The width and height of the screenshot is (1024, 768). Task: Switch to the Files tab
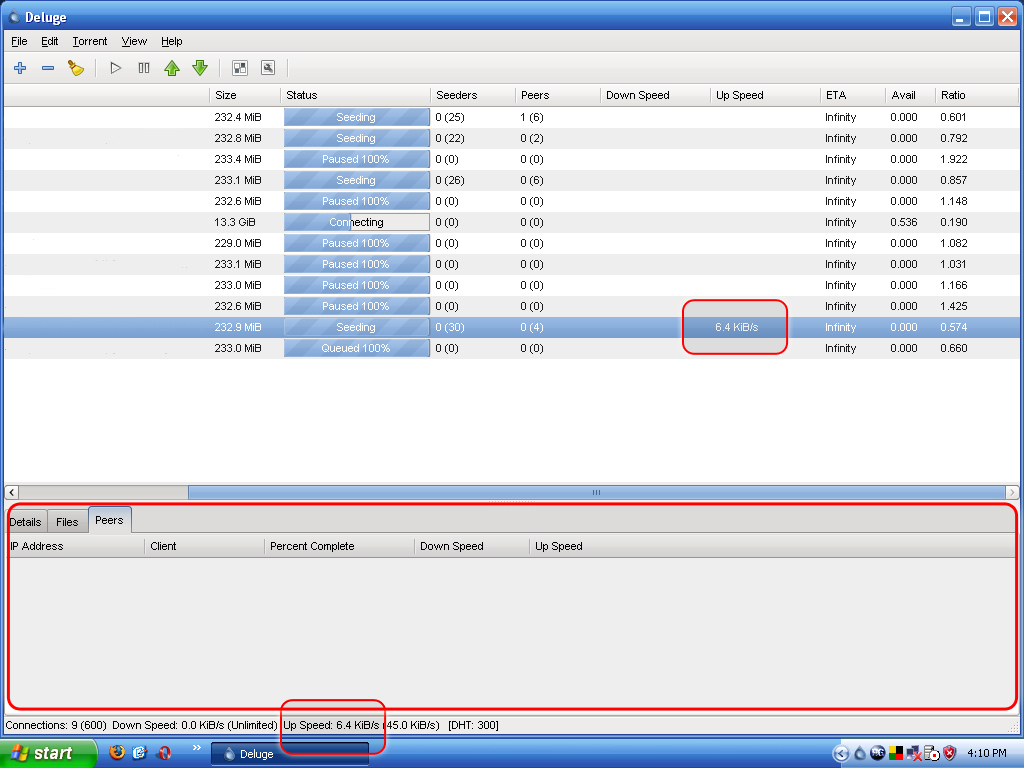pyautogui.click(x=67, y=522)
